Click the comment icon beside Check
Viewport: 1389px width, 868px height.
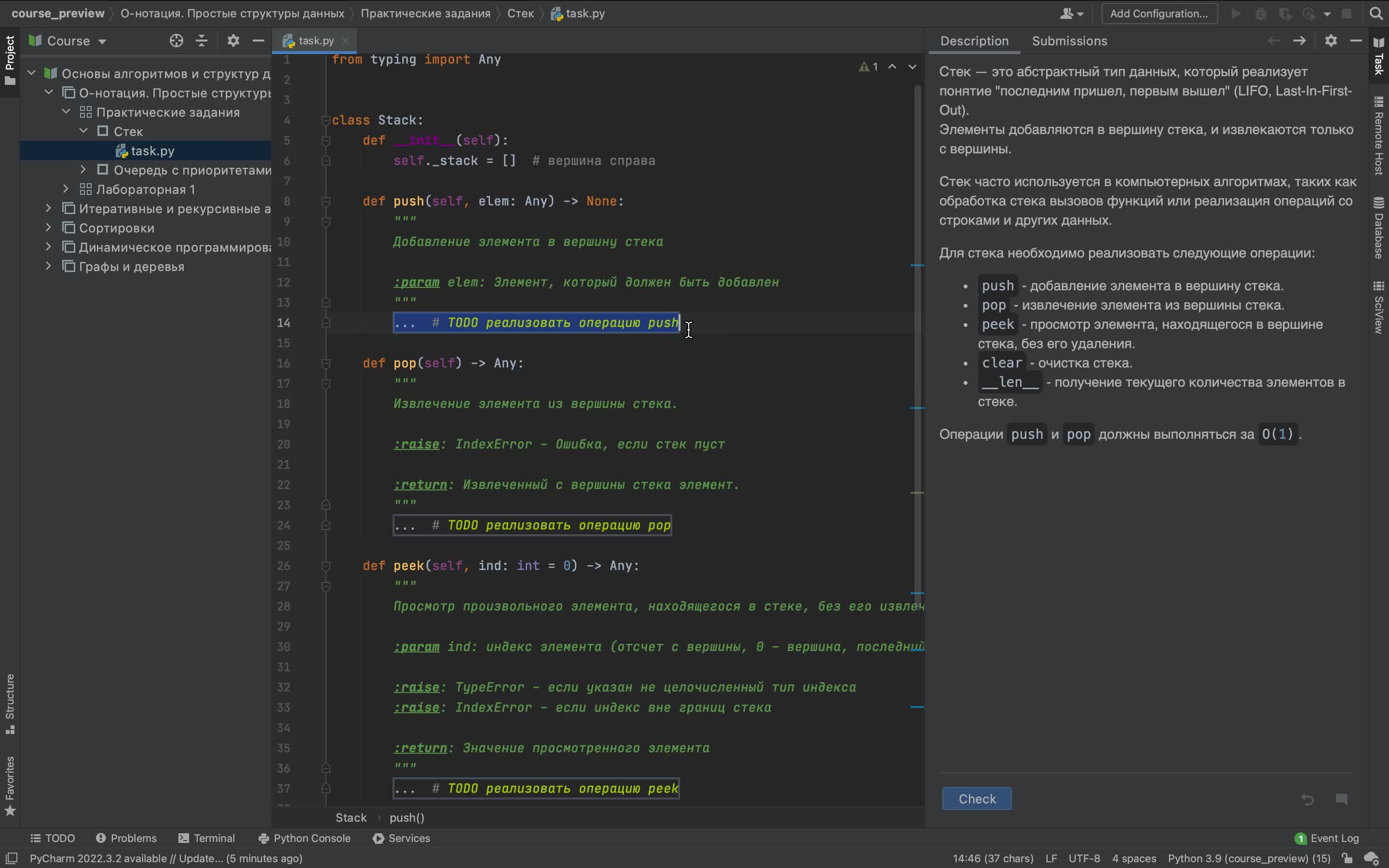[x=1341, y=799]
